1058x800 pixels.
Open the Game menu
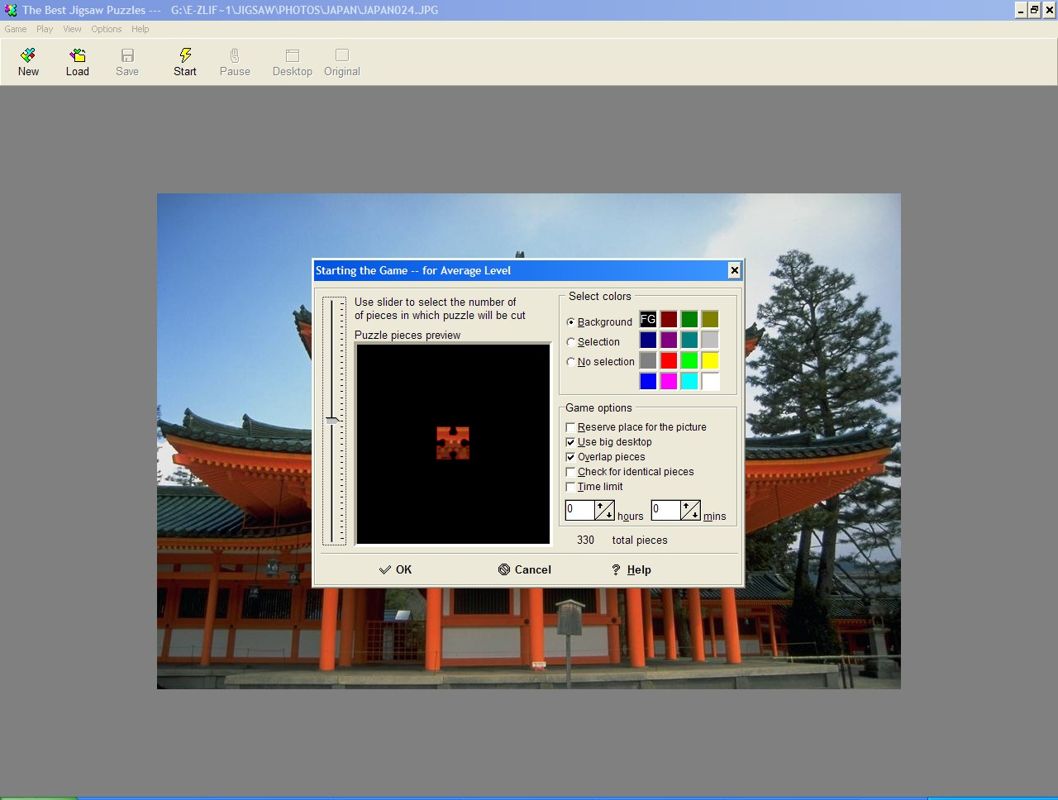15,29
